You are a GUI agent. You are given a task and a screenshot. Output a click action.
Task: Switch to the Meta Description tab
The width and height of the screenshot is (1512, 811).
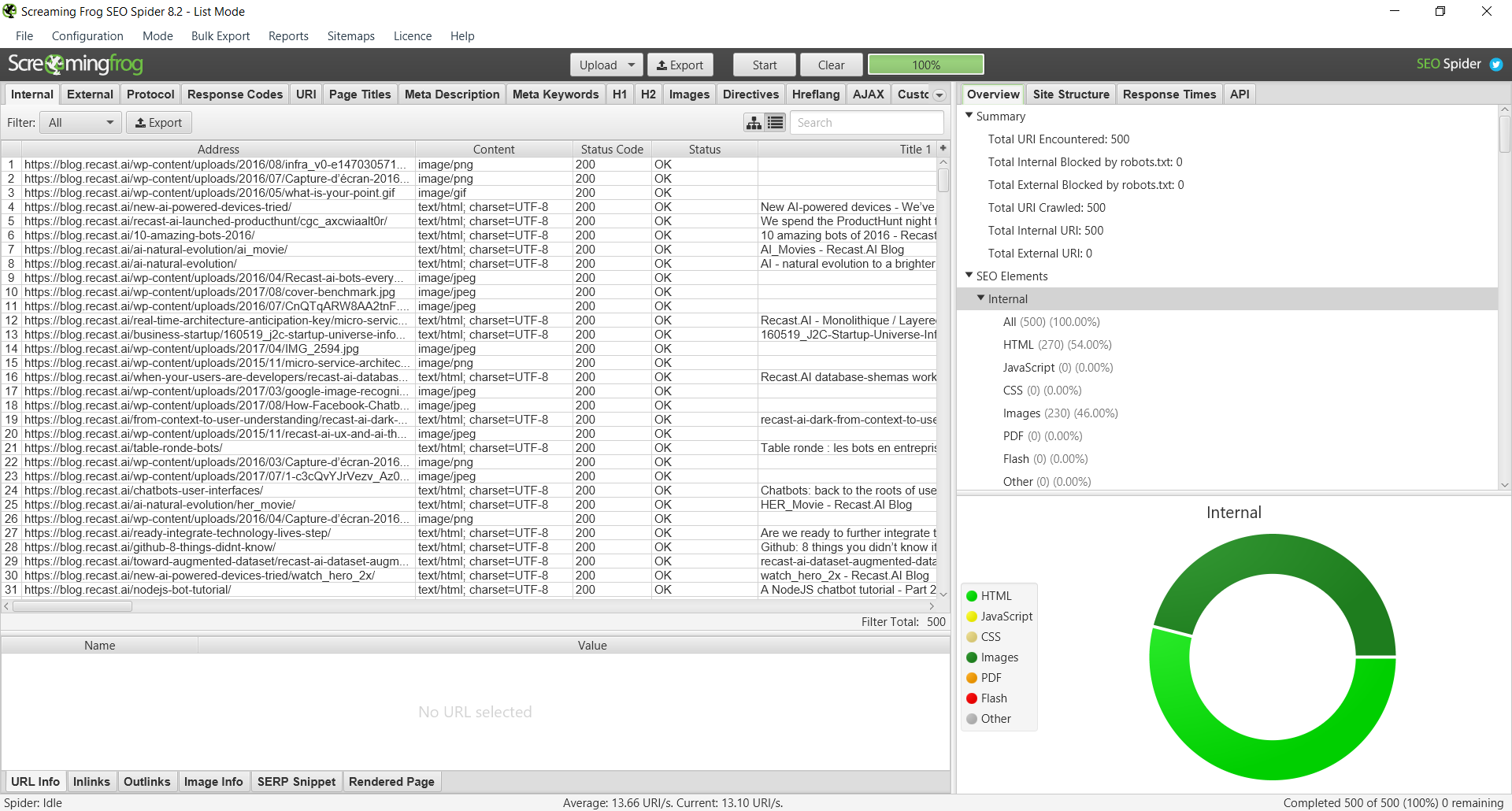point(451,94)
